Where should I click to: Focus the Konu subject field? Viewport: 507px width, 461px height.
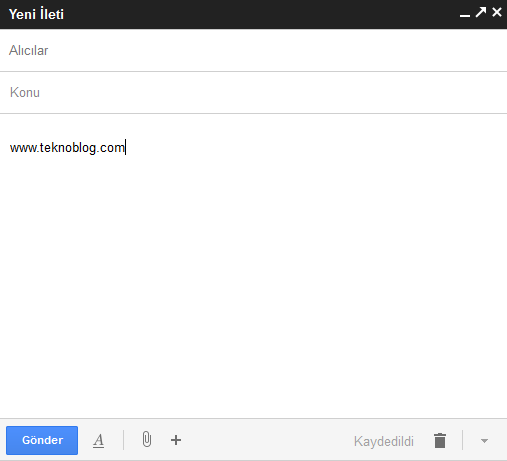tap(253, 93)
